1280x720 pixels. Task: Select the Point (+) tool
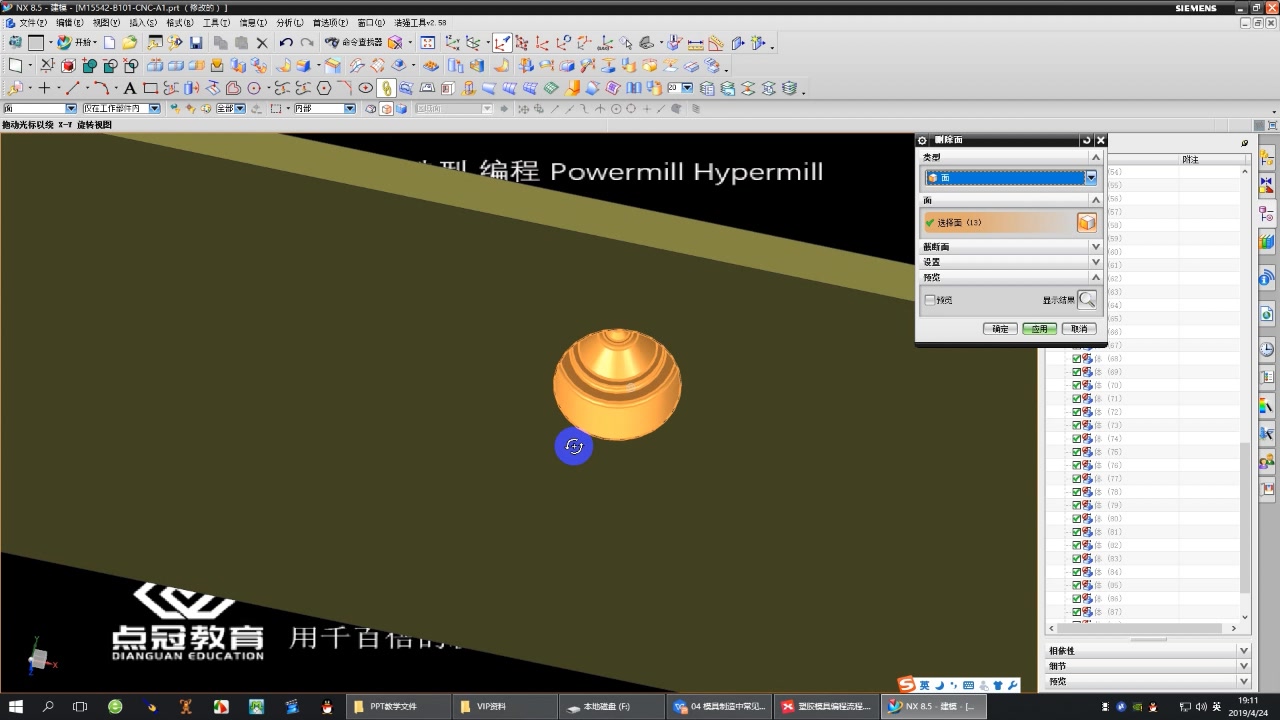pyautogui.click(x=44, y=88)
